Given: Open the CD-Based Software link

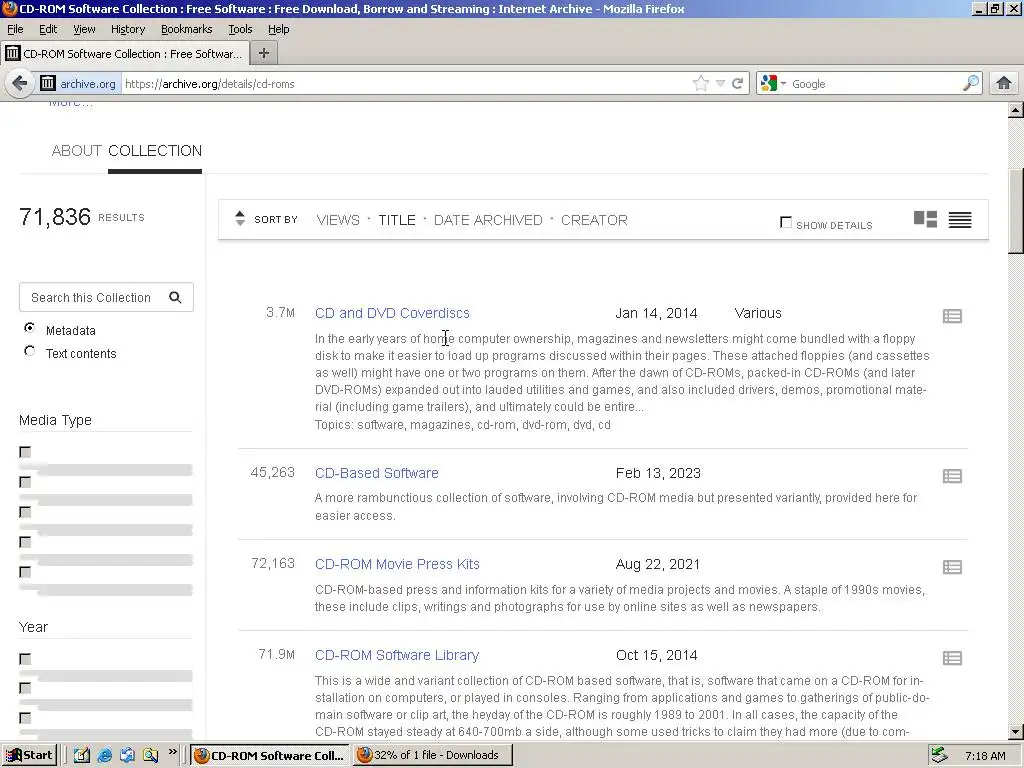Looking at the screenshot, I should point(377,473).
